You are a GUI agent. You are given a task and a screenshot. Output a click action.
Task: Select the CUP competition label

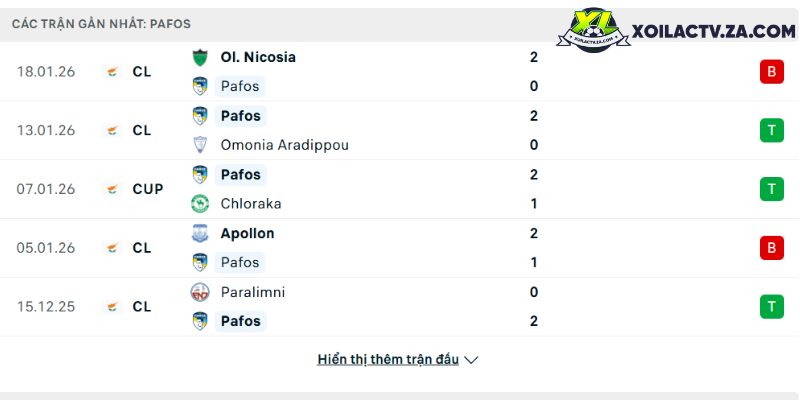pyautogui.click(x=147, y=189)
